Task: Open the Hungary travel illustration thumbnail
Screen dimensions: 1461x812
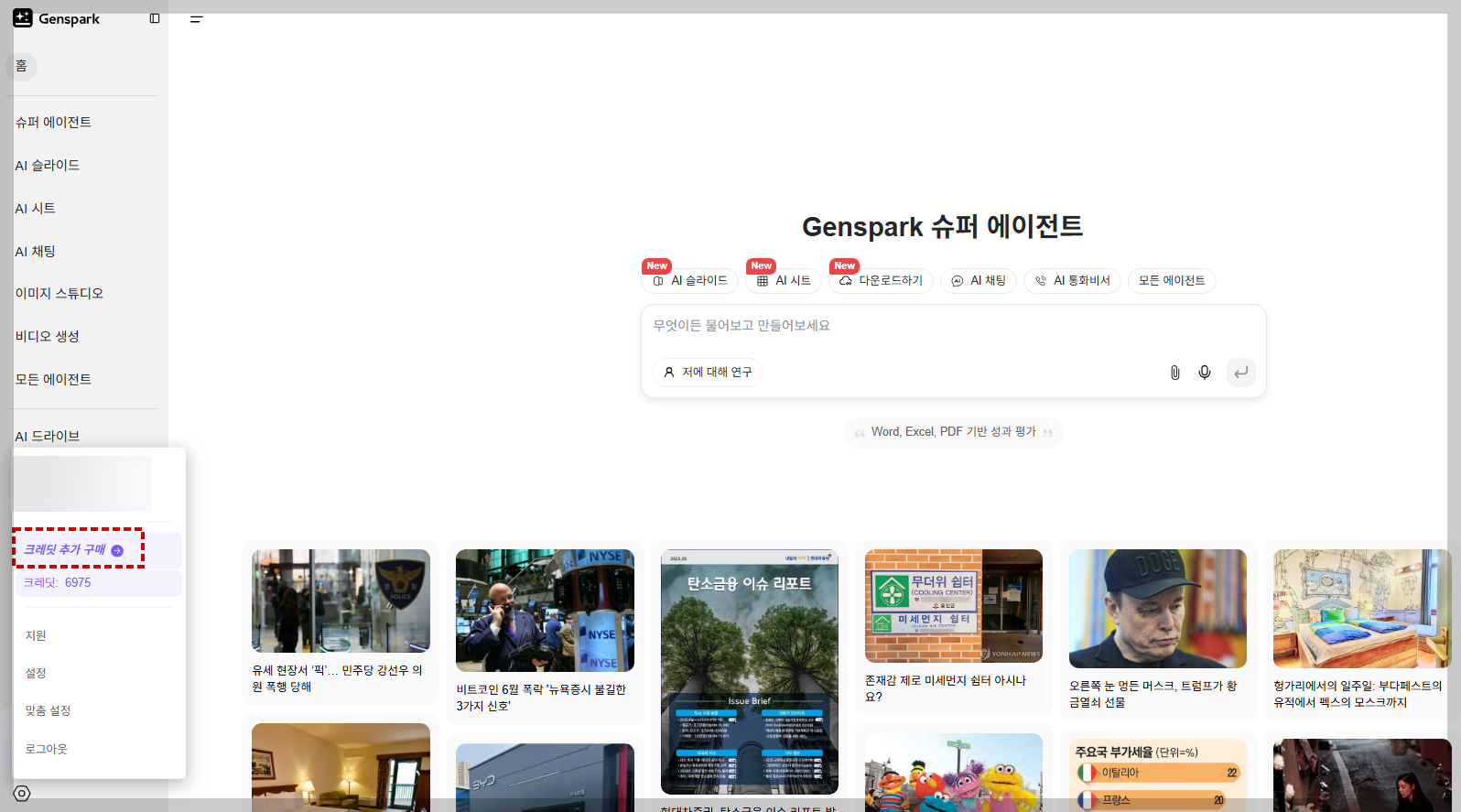Action: pos(1362,609)
